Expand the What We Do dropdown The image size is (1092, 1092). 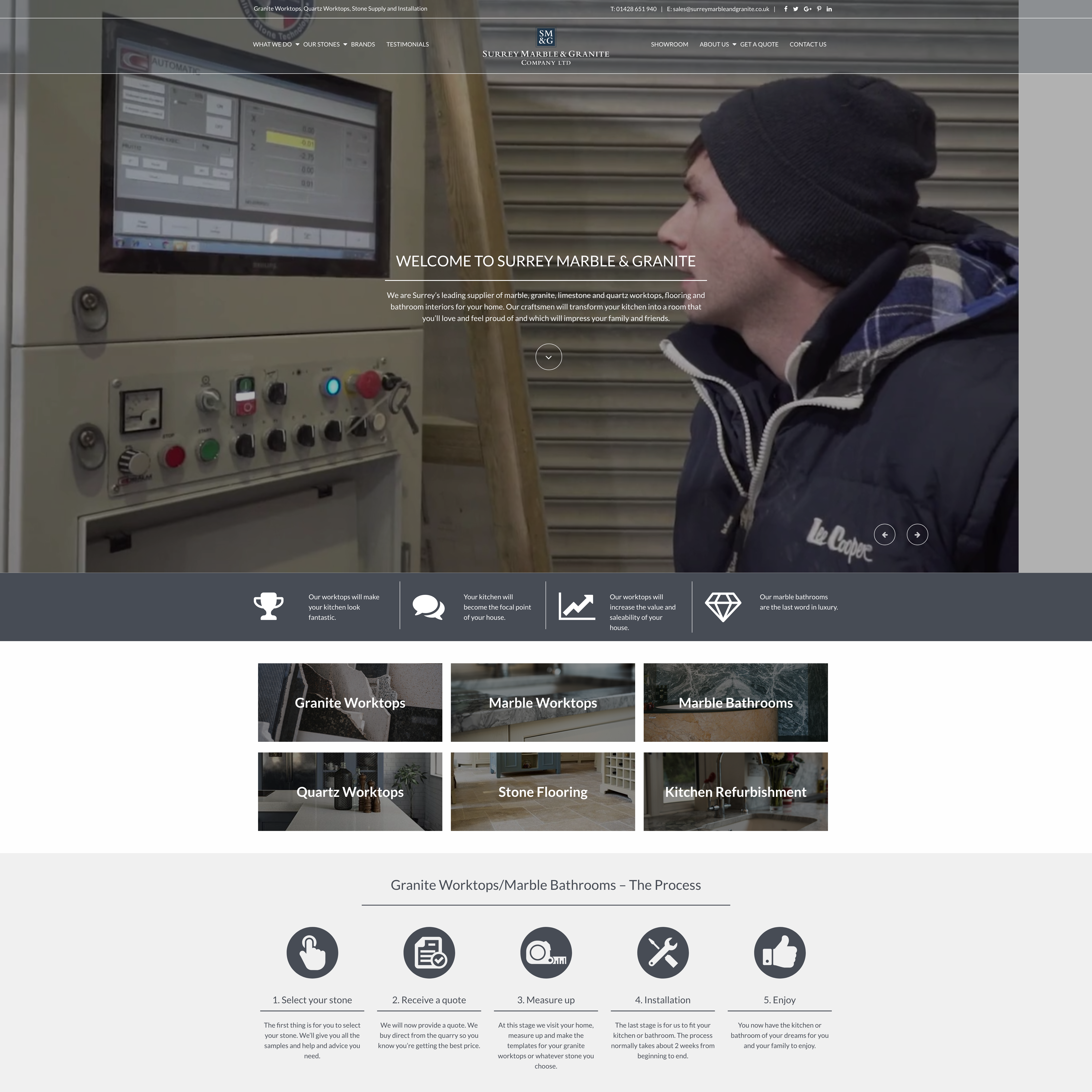276,45
